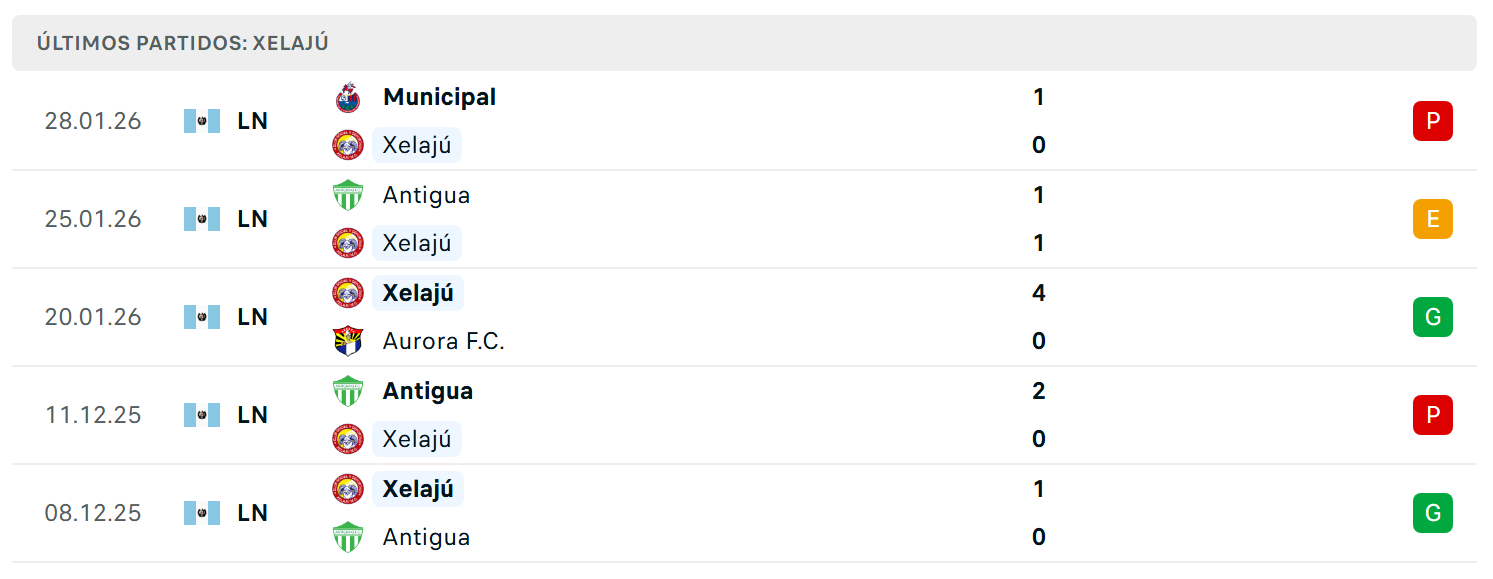Image resolution: width=1493 pixels, height=579 pixels.
Task: Click the Últimos Partidos: Xelajú header
Action: (183, 44)
